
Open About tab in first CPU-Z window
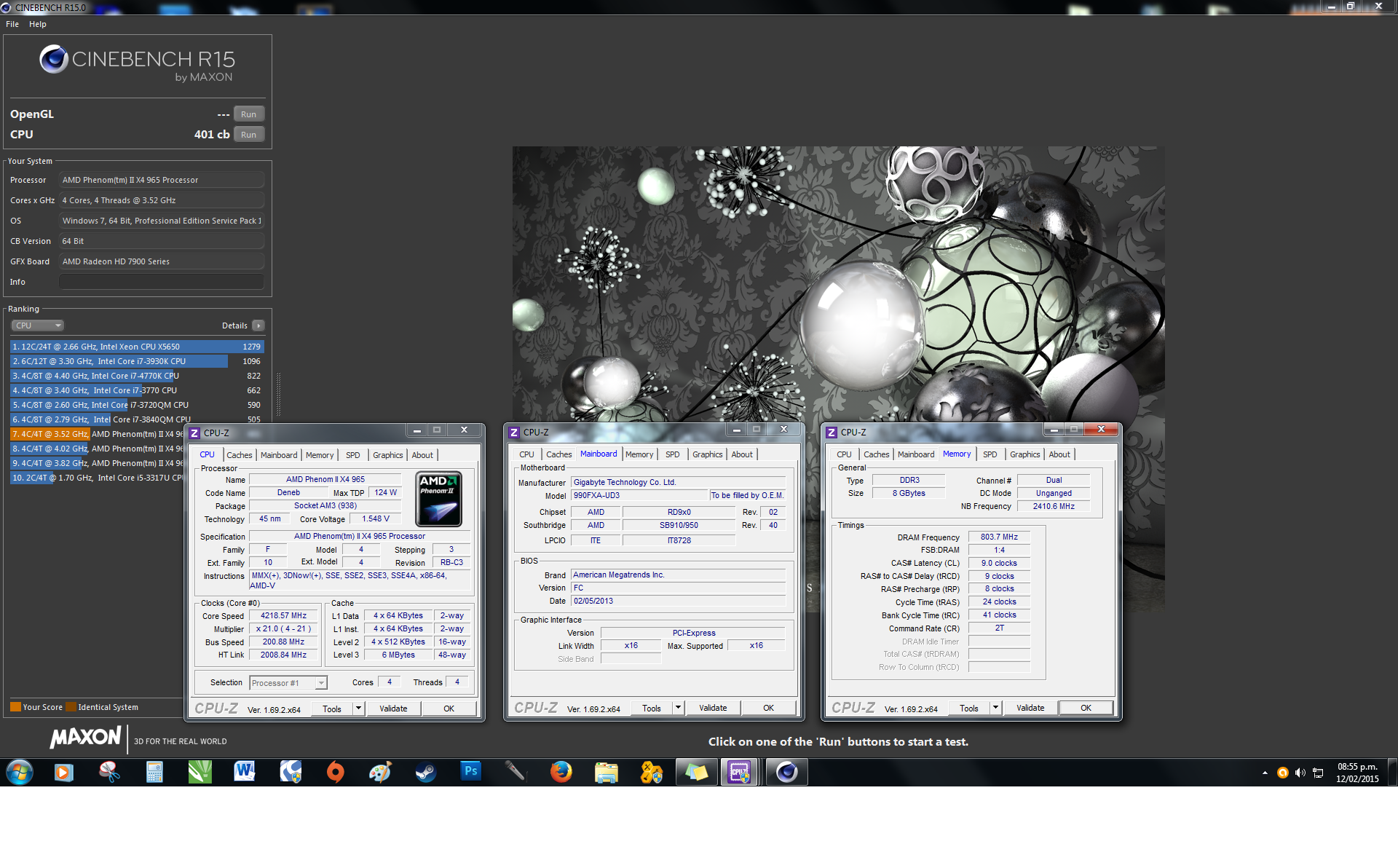(422, 455)
